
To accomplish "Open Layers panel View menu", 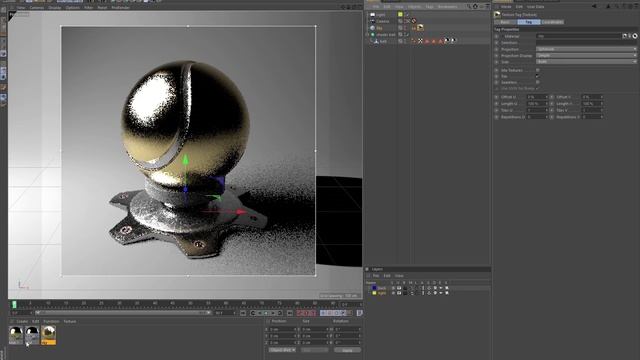I will [x=399, y=276].
